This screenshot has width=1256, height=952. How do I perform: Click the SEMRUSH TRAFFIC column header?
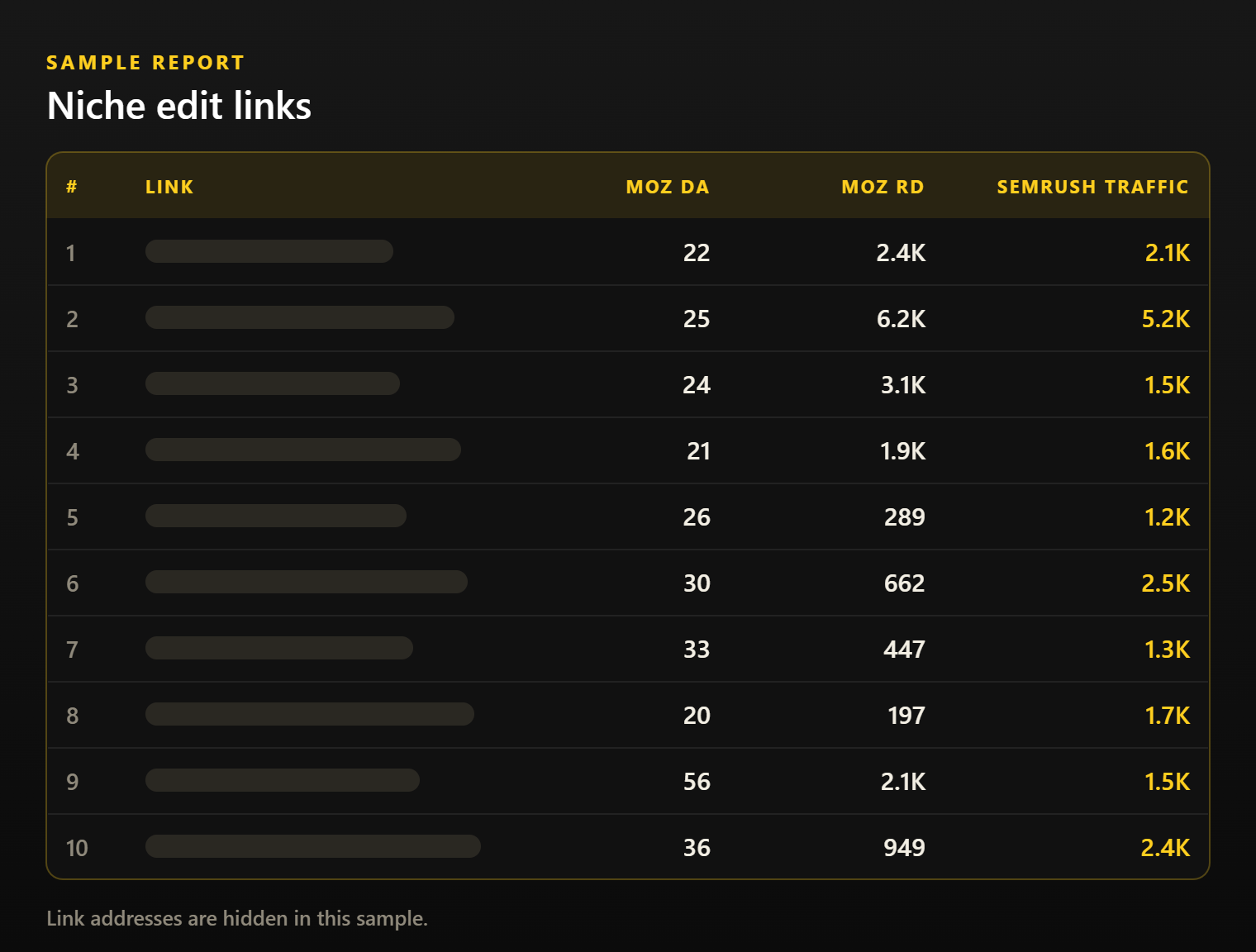pos(1092,187)
